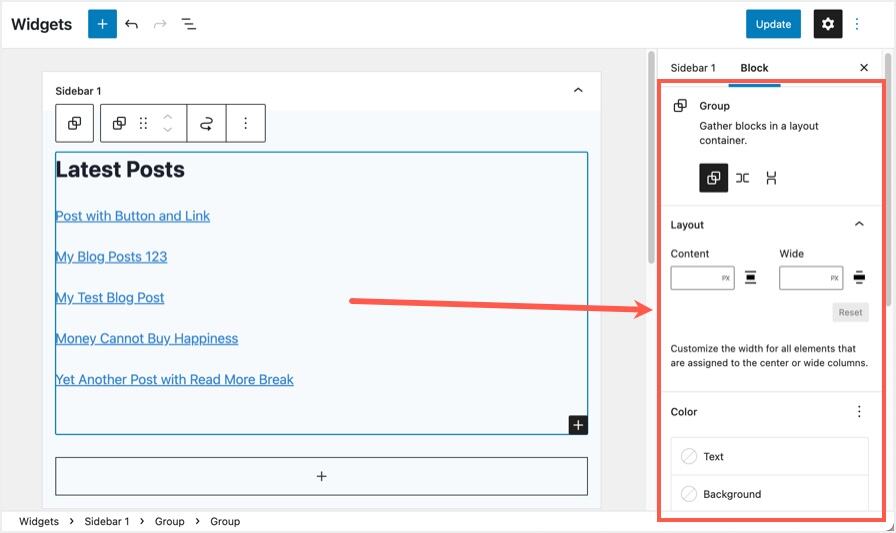Open block toolbar three-dot options

(x=246, y=123)
